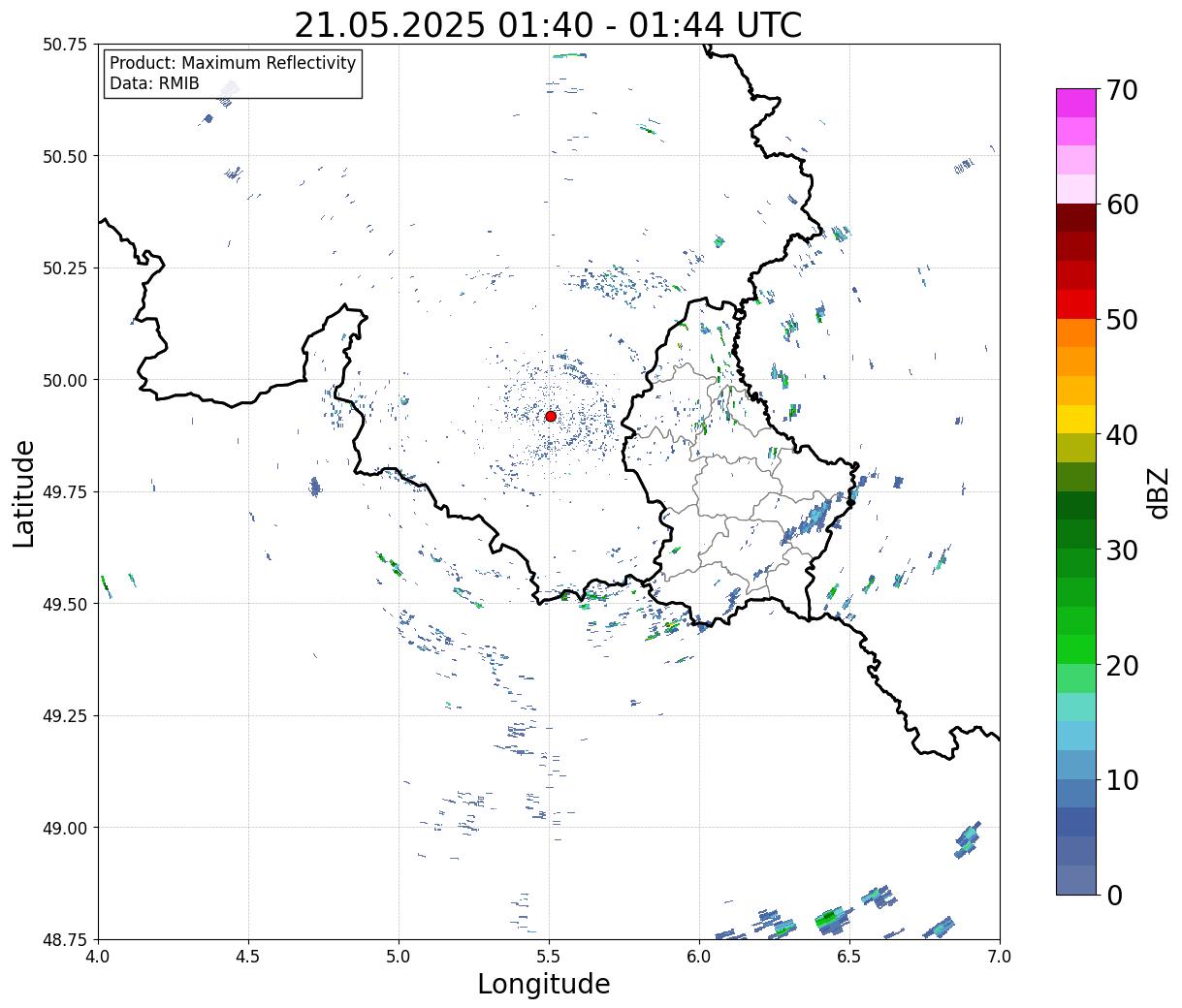Click the bright green colorbar swatch above 20
This screenshot has width=1182, height=1008.
pyautogui.click(x=1076, y=649)
